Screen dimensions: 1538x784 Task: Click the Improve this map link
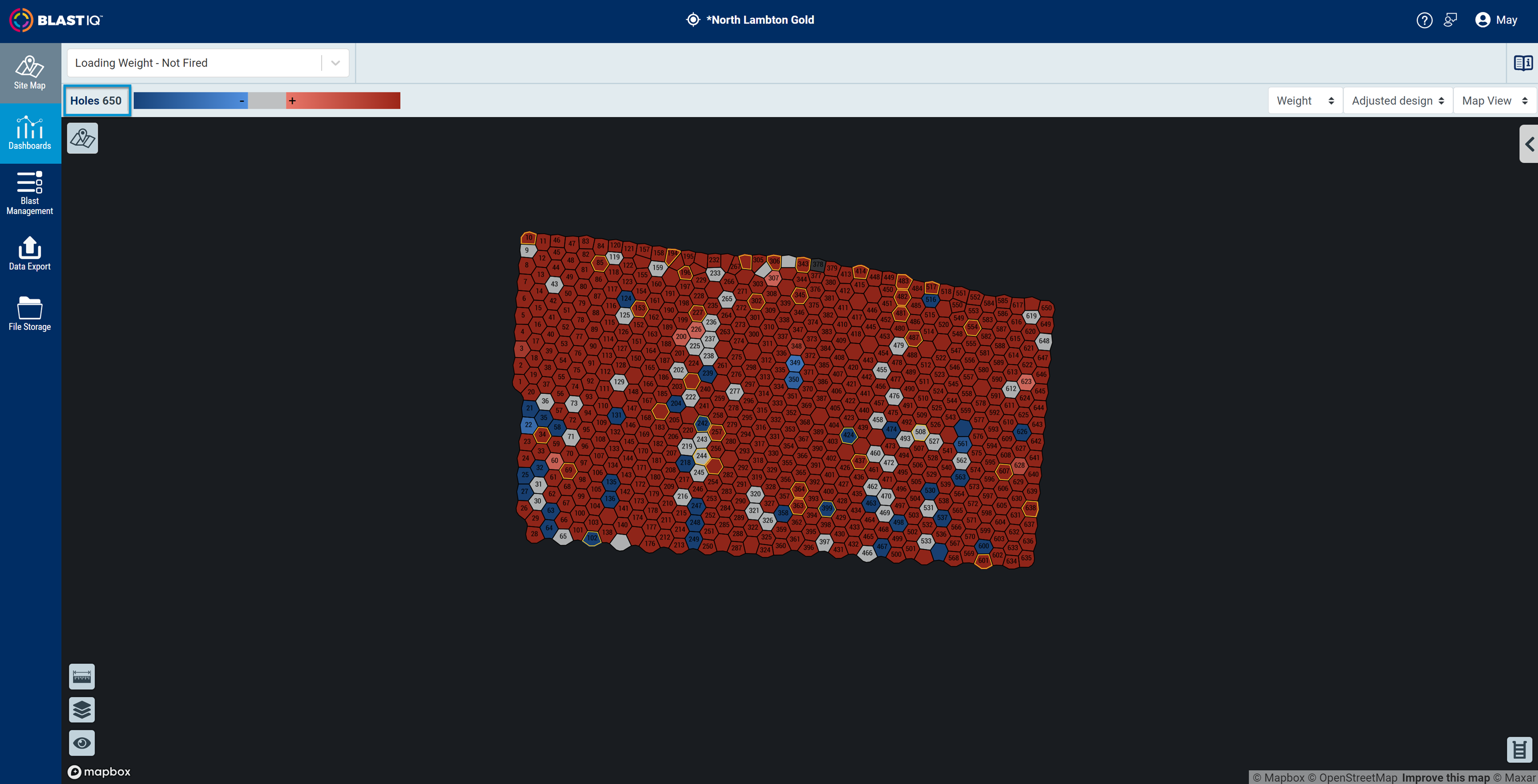(x=1445, y=777)
